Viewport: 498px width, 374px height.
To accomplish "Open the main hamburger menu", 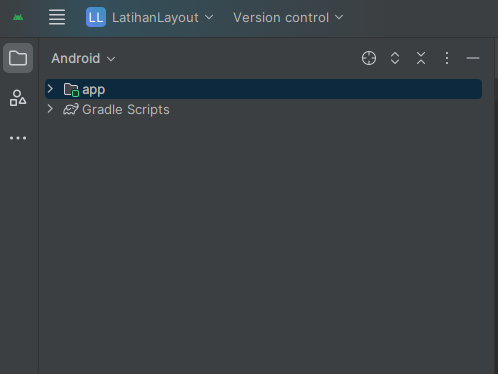I will click(x=57, y=17).
